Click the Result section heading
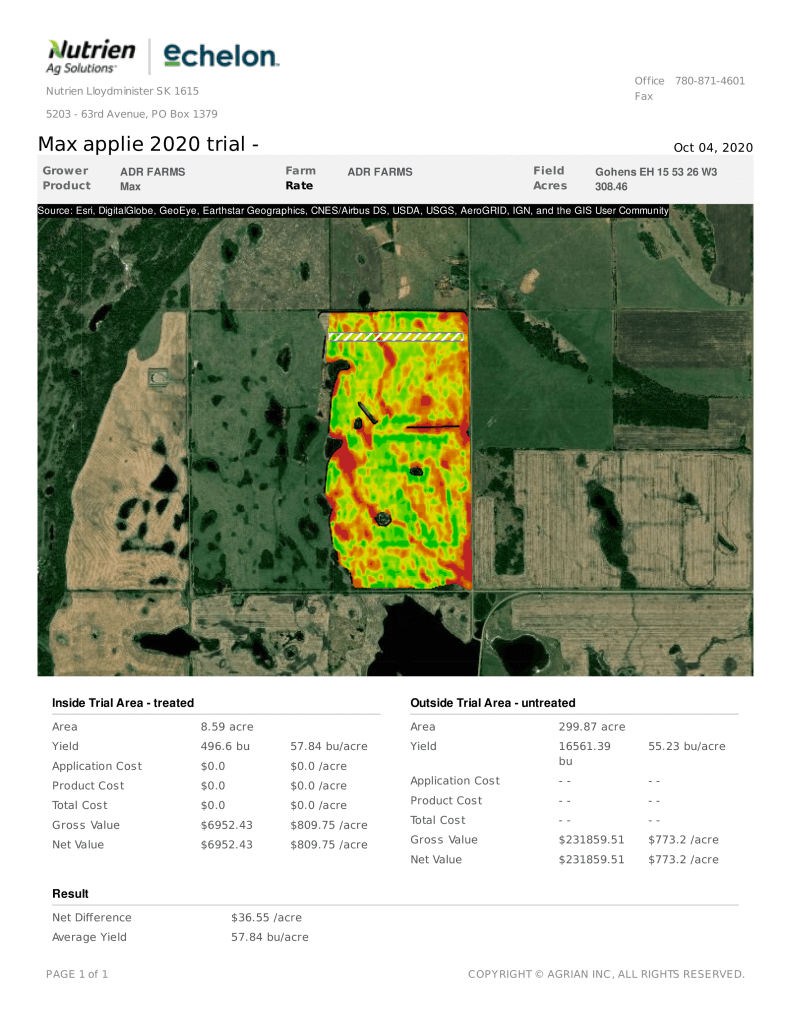Viewport: 791px width, 1024px height. pyautogui.click(x=70, y=894)
